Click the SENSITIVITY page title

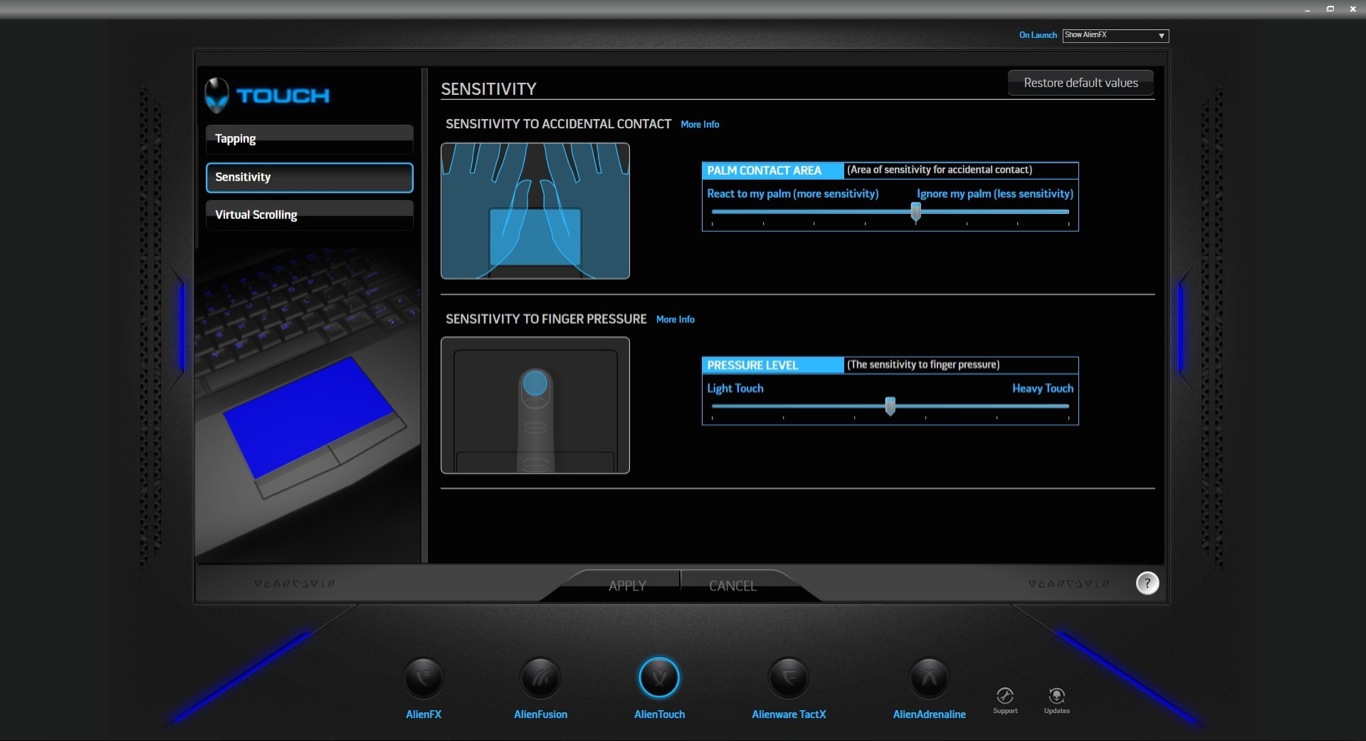click(x=489, y=89)
